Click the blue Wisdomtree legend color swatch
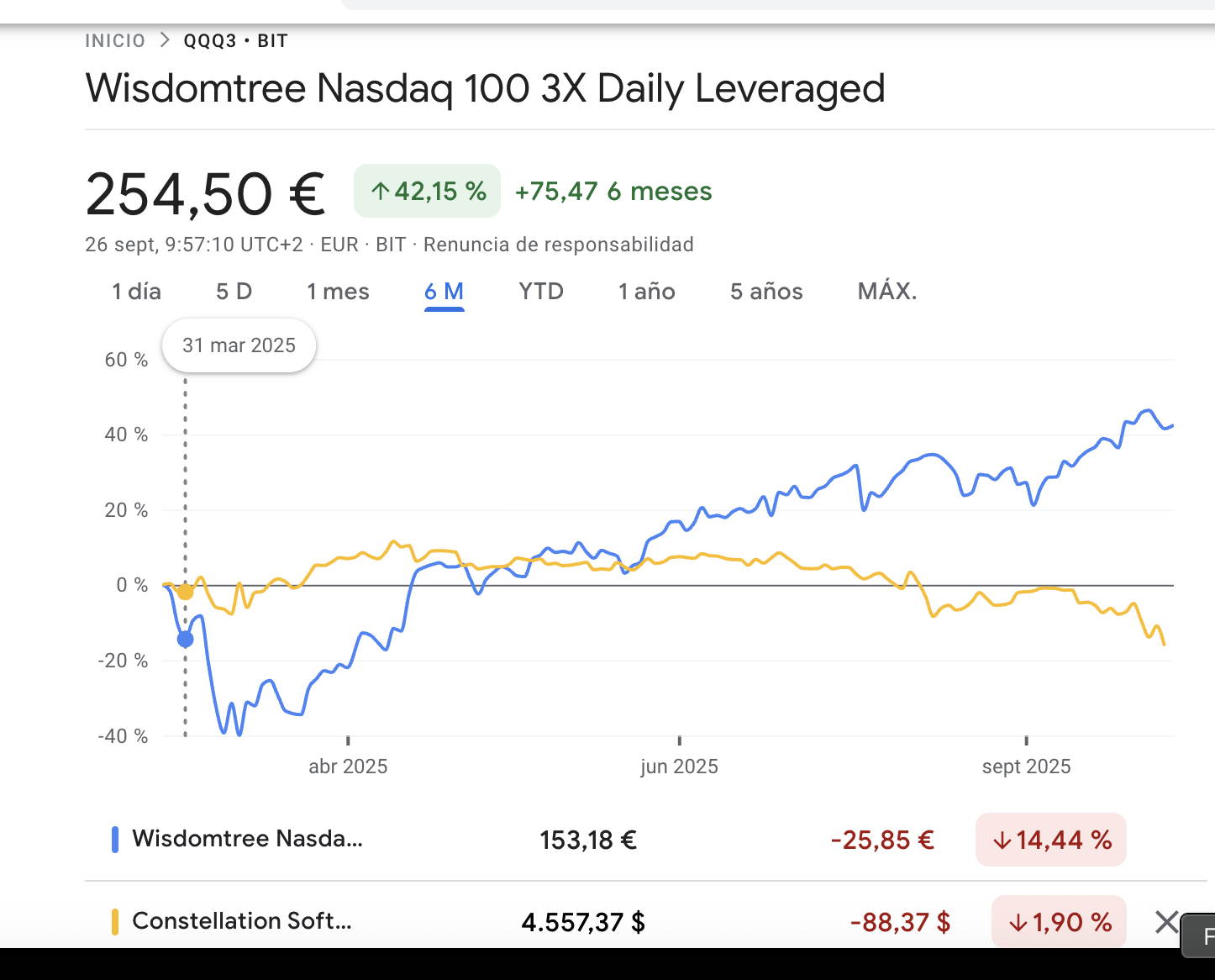1215x980 pixels. click(x=115, y=840)
